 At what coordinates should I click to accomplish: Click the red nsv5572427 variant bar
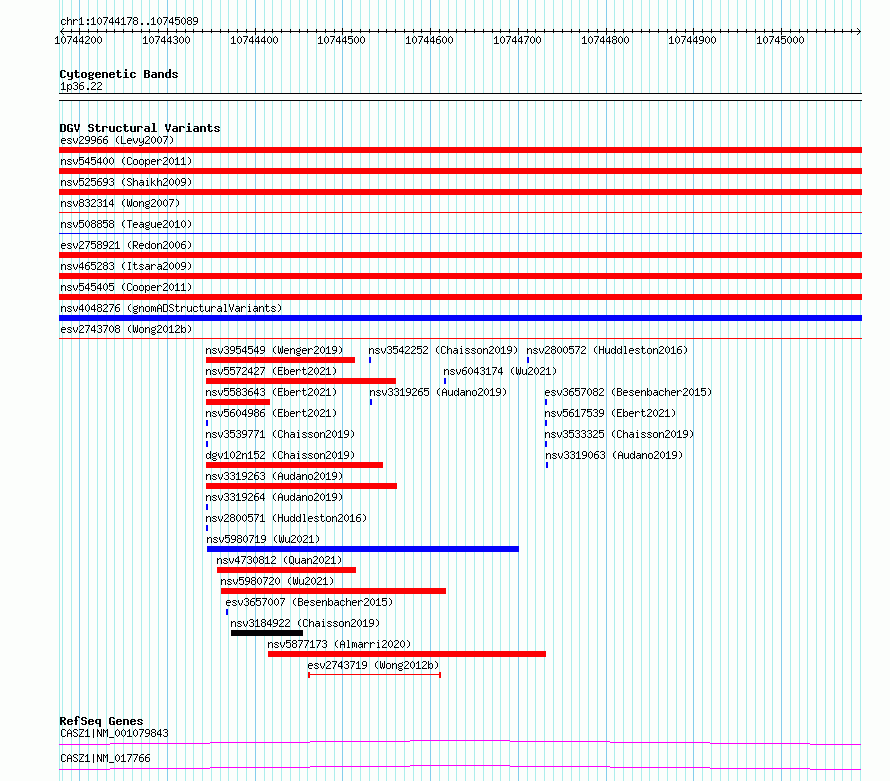coord(301,381)
